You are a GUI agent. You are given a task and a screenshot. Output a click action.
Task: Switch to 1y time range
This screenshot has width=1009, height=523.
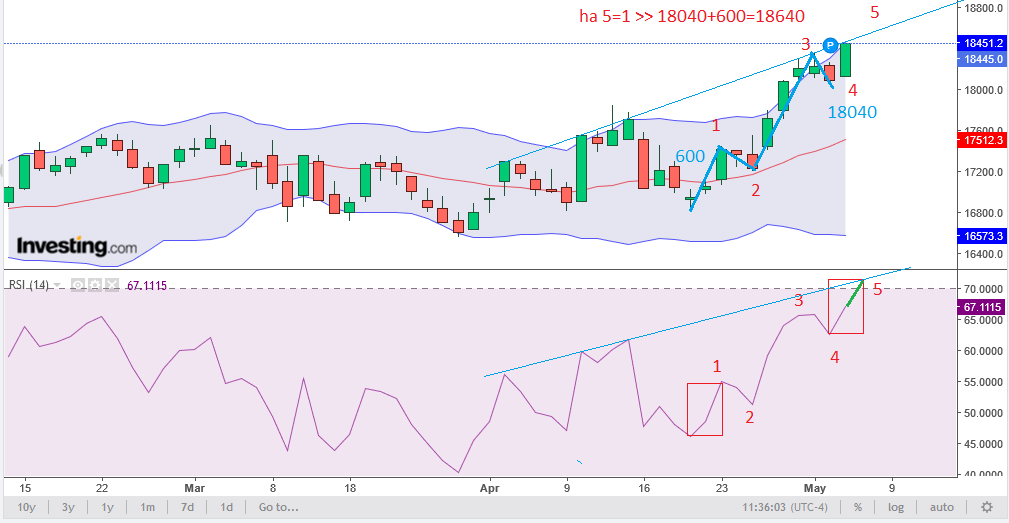pyautogui.click(x=108, y=507)
